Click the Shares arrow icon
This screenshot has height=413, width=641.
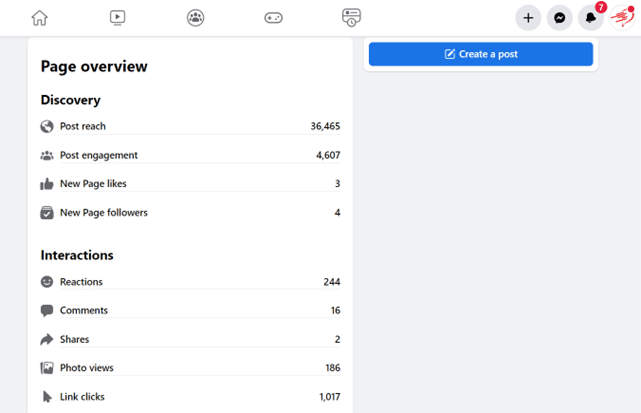pos(47,340)
